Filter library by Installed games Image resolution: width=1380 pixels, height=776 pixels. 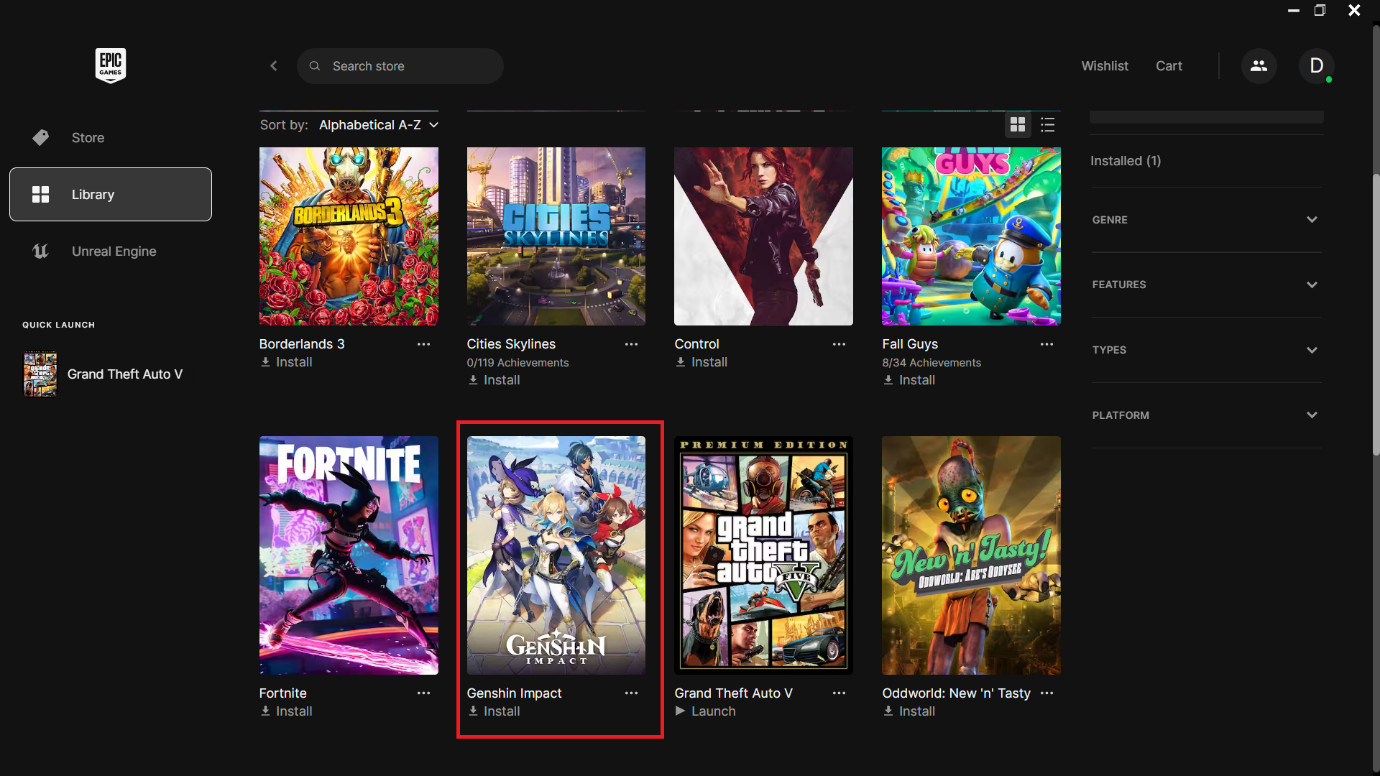[x=1125, y=160]
